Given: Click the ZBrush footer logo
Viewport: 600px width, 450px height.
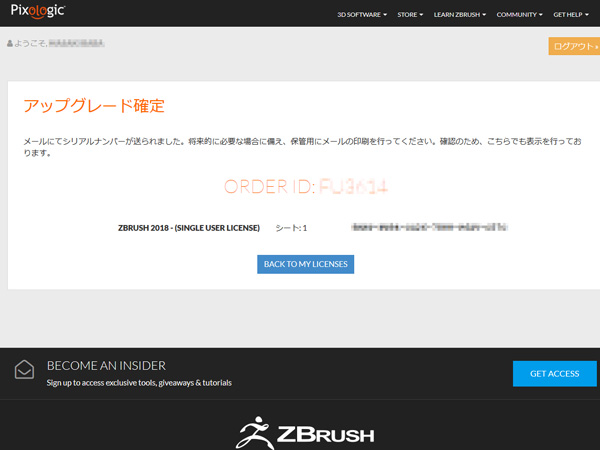Looking at the screenshot, I should 305,433.
